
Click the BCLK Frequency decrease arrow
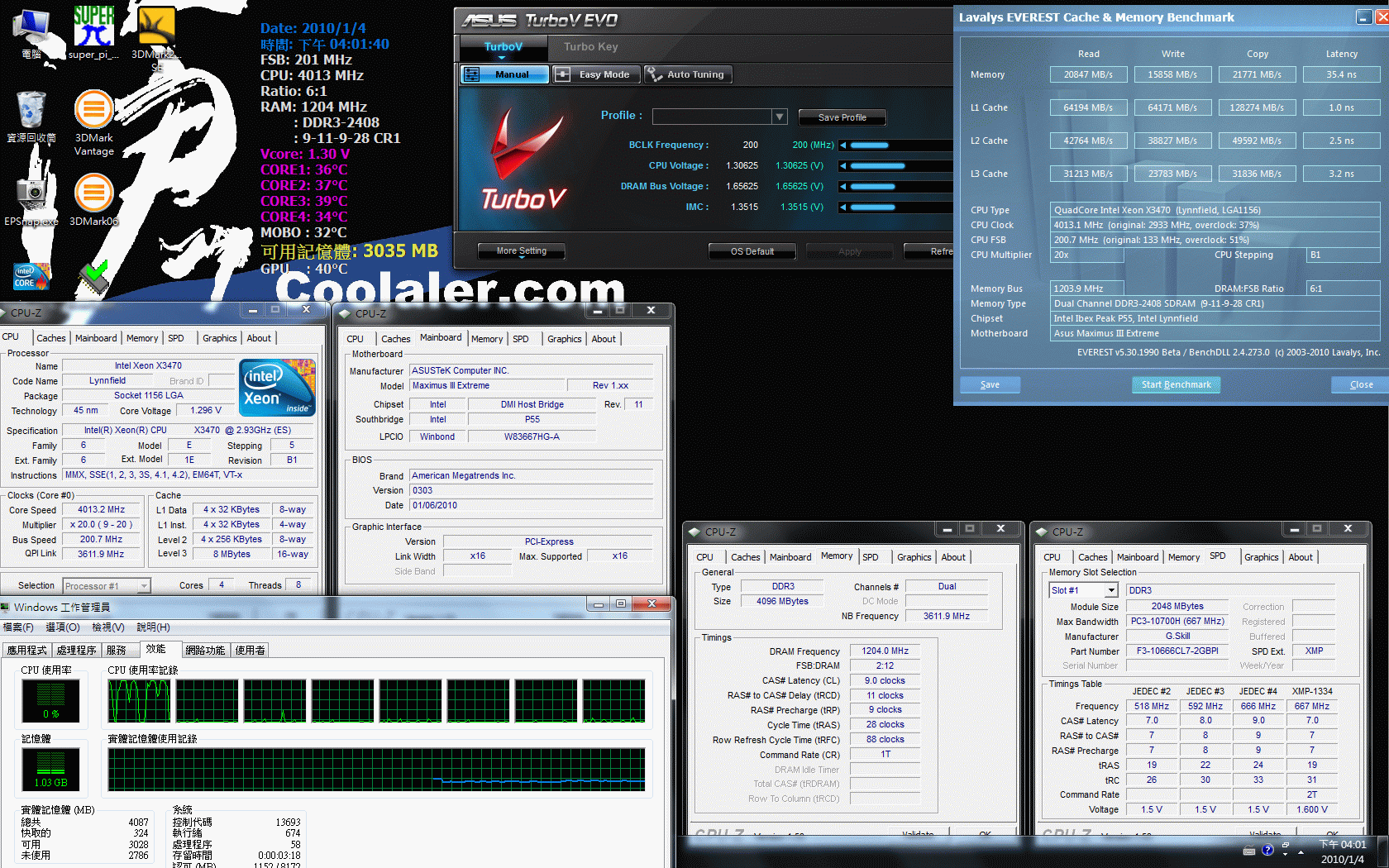click(843, 145)
